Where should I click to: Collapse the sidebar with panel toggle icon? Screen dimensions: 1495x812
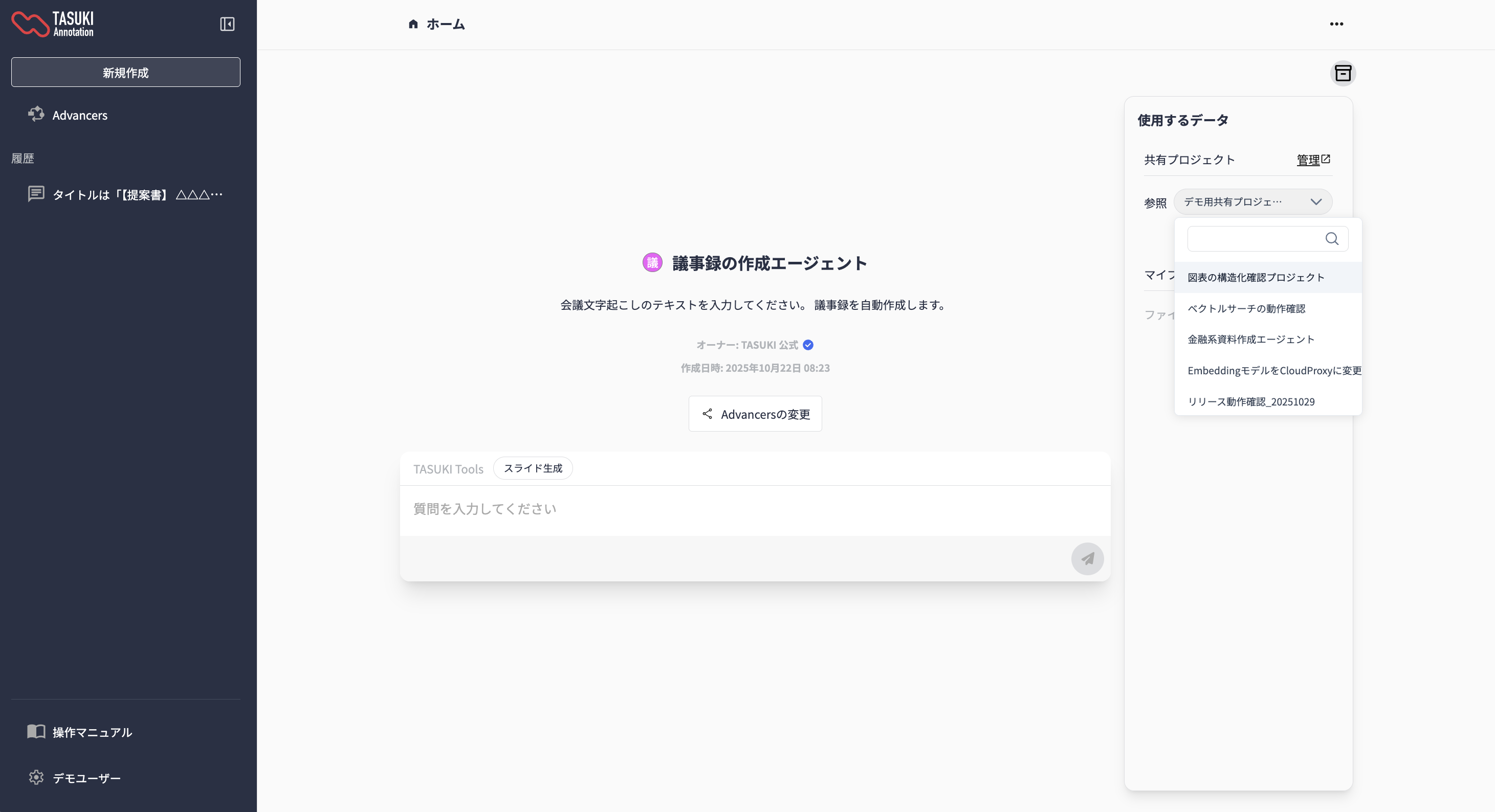click(227, 24)
